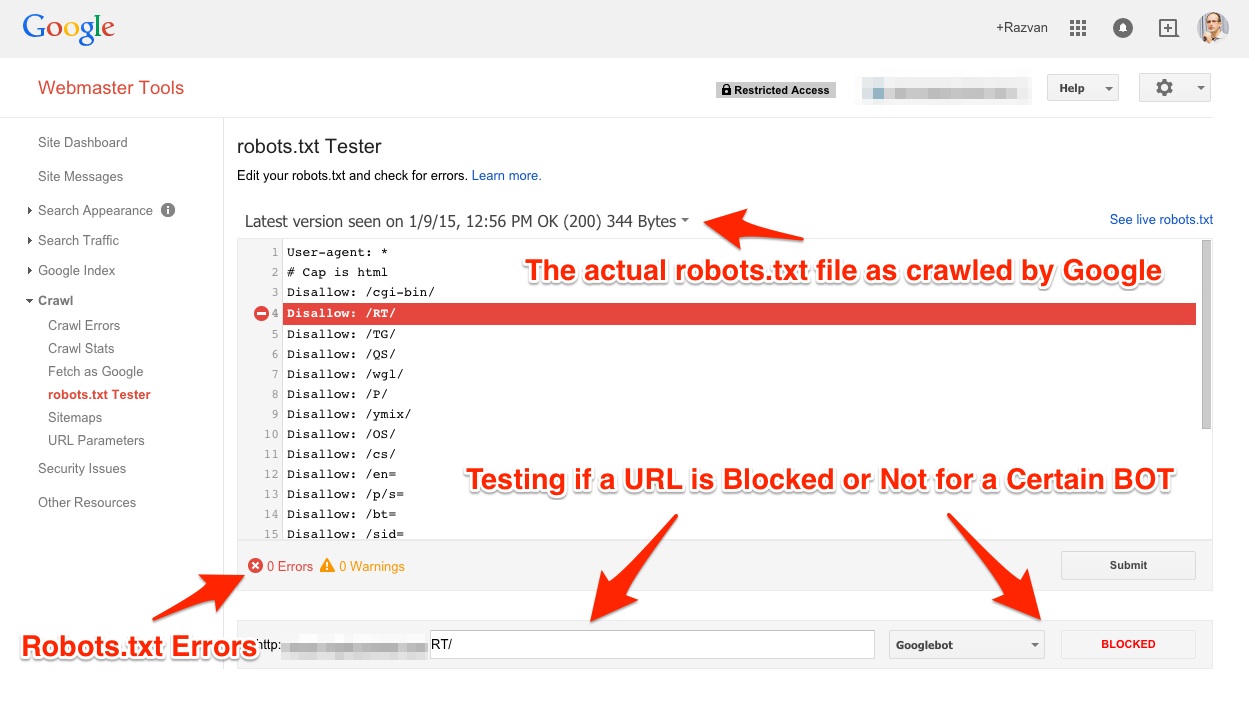Click the yellow 0 Warnings icon
Screen dimensions: 1249x706
pos(326,565)
